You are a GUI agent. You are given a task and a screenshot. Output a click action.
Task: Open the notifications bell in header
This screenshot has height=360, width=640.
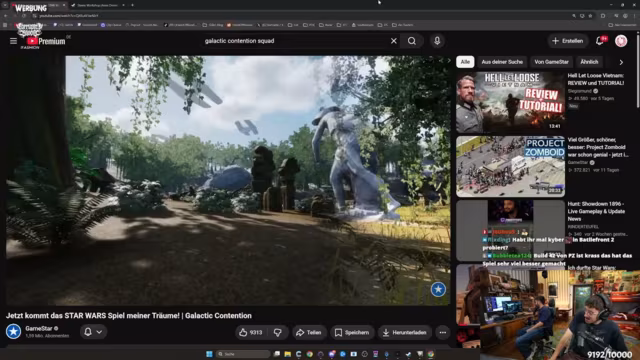(x=600, y=41)
